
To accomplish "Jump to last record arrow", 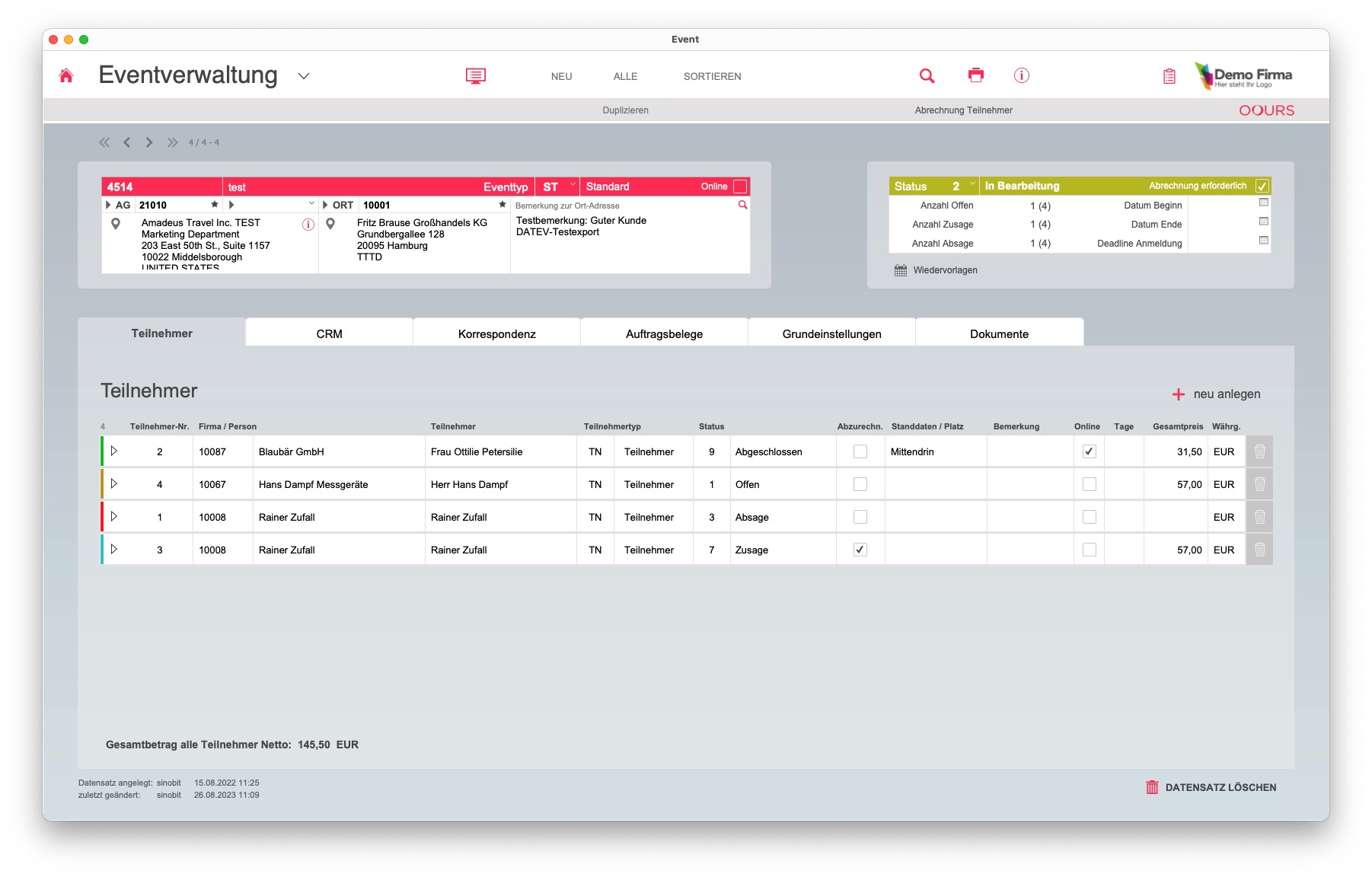I will pos(173,142).
